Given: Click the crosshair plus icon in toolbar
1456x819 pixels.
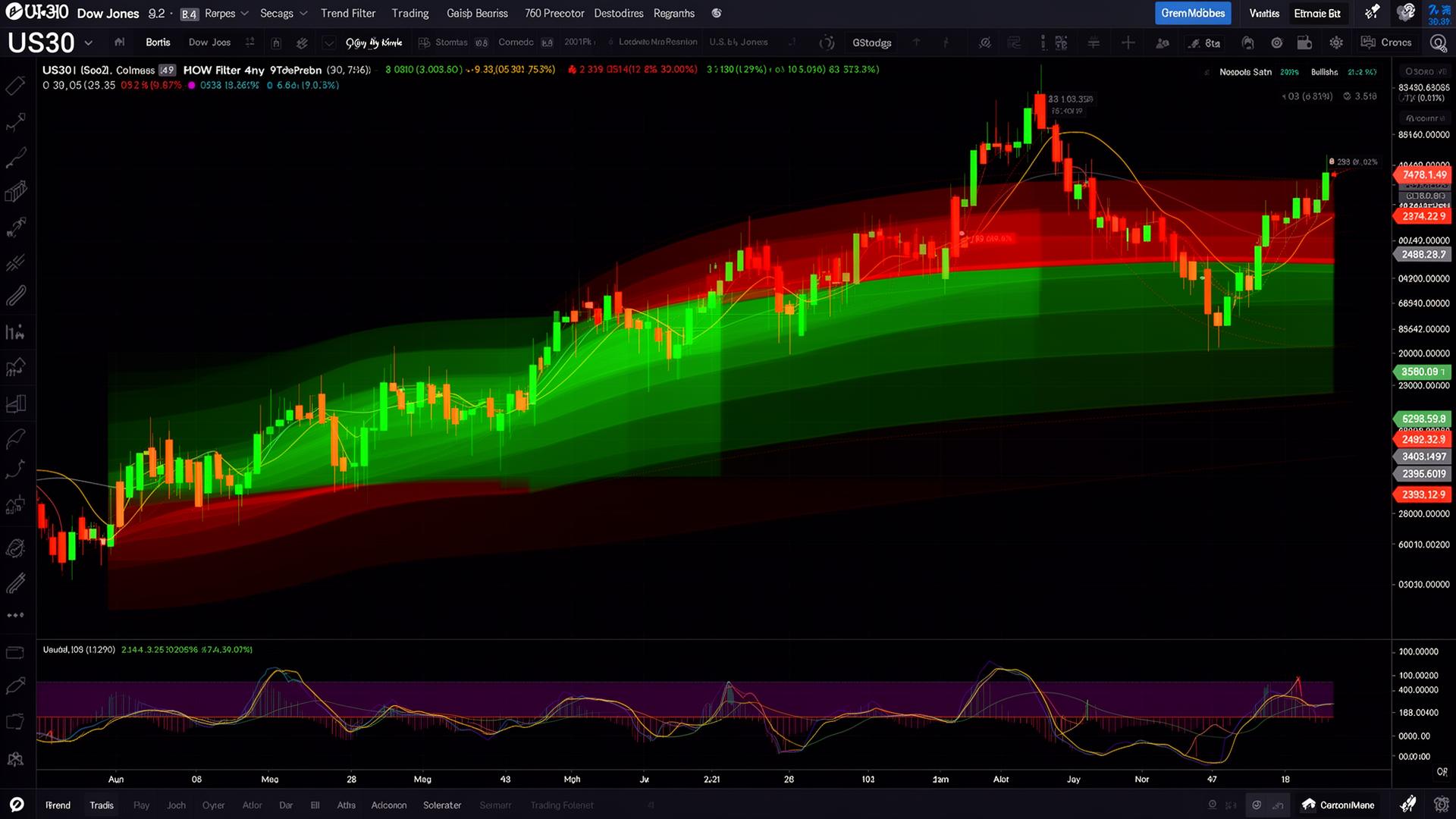Looking at the screenshot, I should [x=1128, y=43].
